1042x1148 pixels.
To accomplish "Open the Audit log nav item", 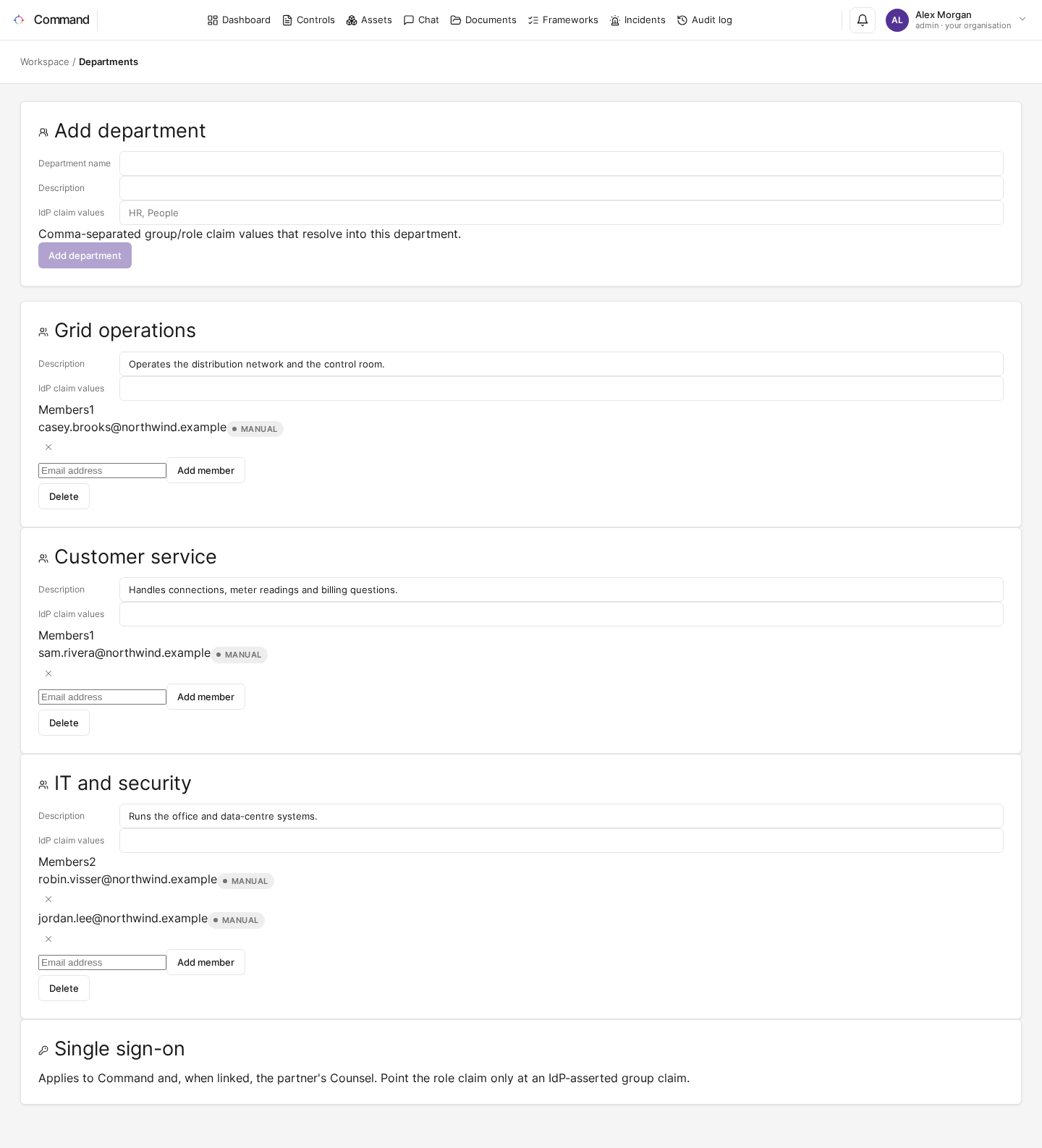I will tap(705, 20).
